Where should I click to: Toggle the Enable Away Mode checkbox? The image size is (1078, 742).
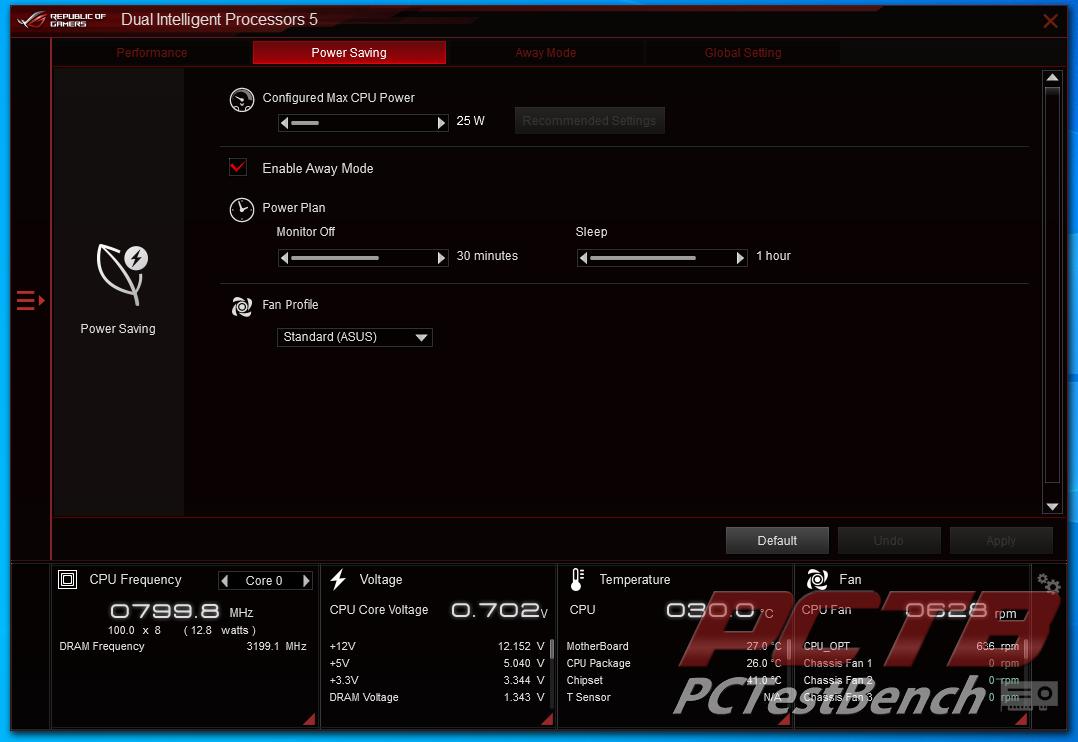click(x=238, y=167)
